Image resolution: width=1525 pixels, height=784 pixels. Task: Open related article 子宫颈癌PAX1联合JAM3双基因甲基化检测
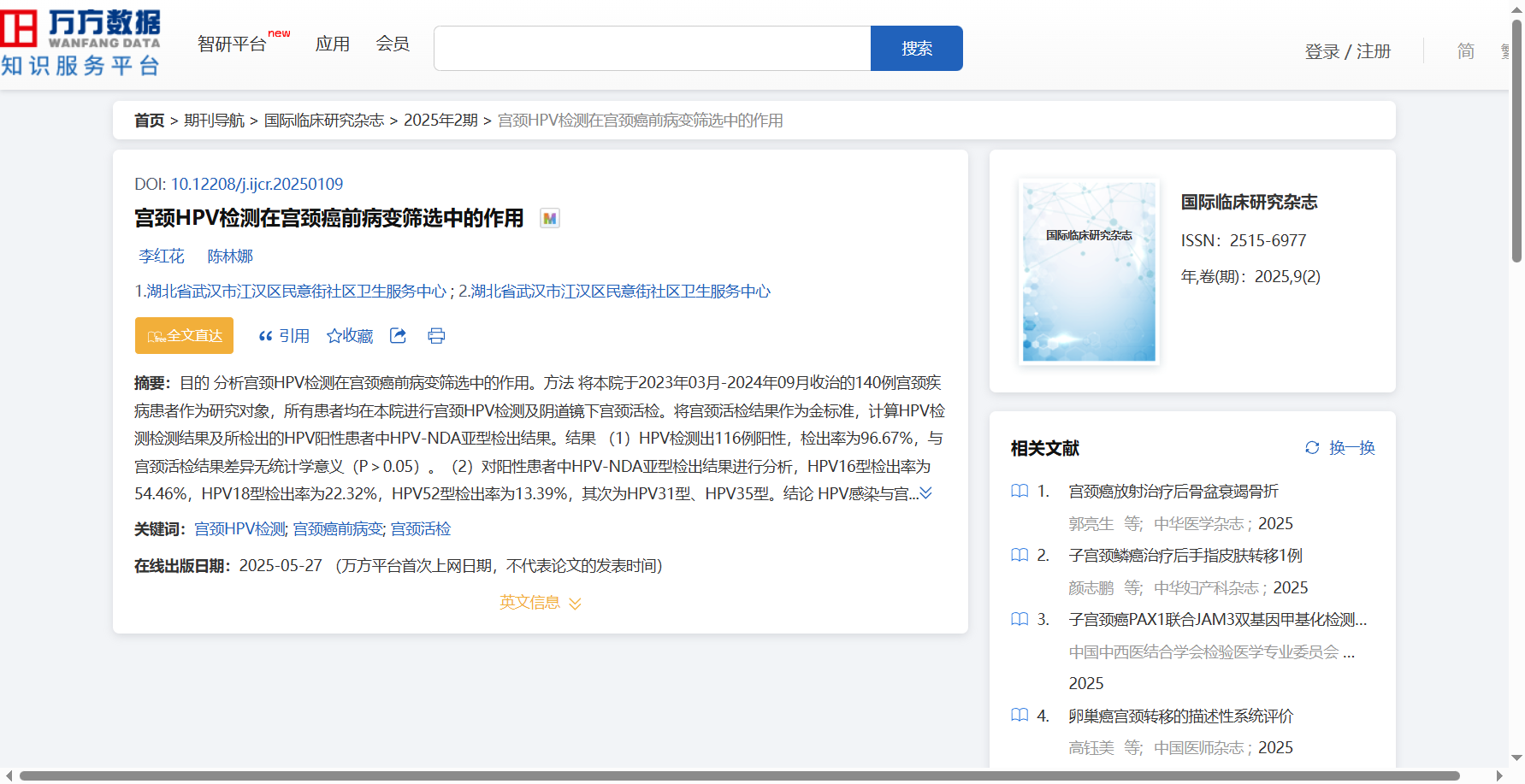(x=1218, y=619)
